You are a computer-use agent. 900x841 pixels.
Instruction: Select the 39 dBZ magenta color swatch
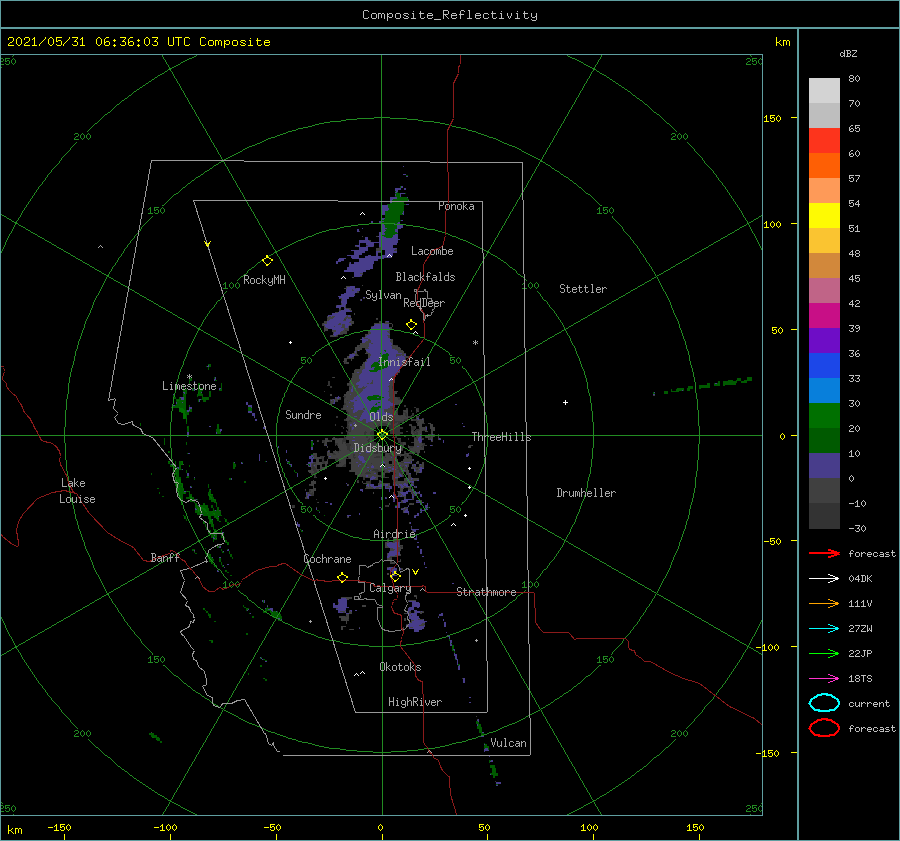[824, 316]
